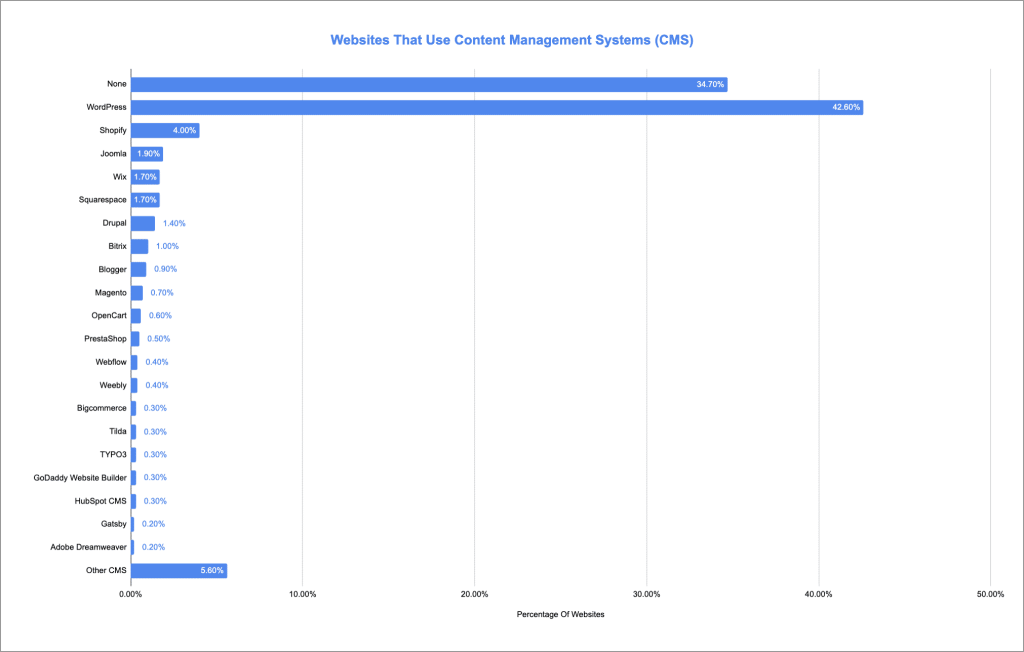This screenshot has height=652, width=1024.
Task: Click the Bigcommerce category label
Action: [102, 408]
